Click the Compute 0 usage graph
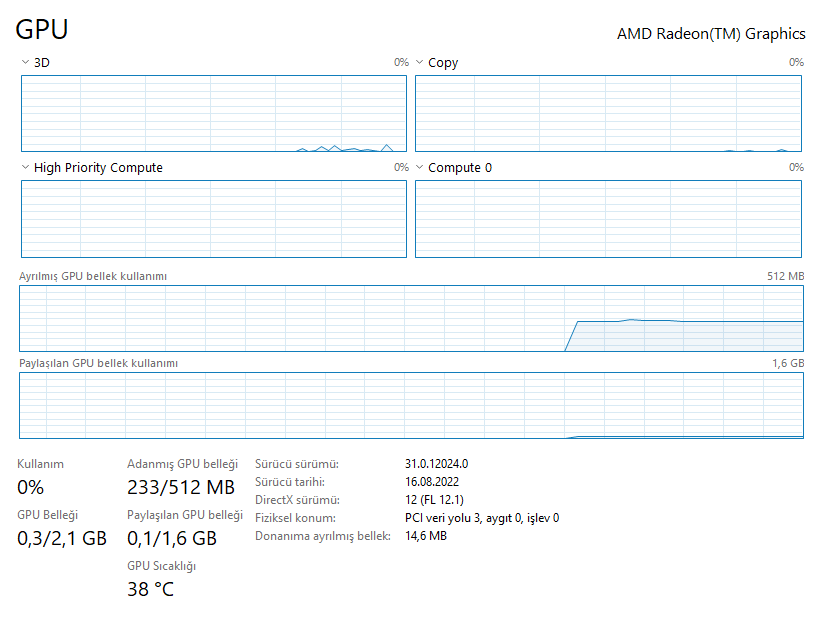 click(608, 219)
